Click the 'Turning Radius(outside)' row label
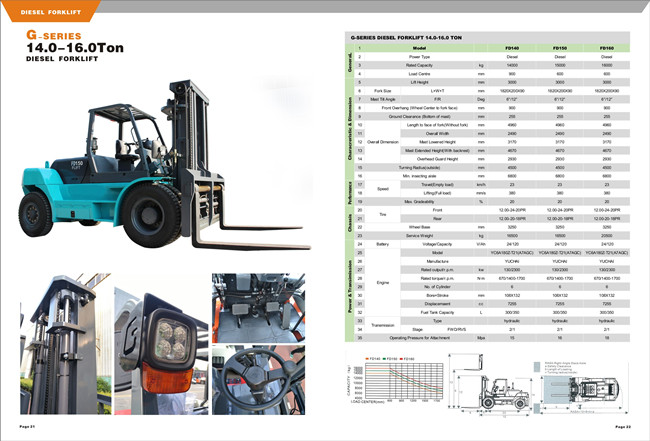Image resolution: width=650 pixels, height=441 pixels. pos(419,167)
